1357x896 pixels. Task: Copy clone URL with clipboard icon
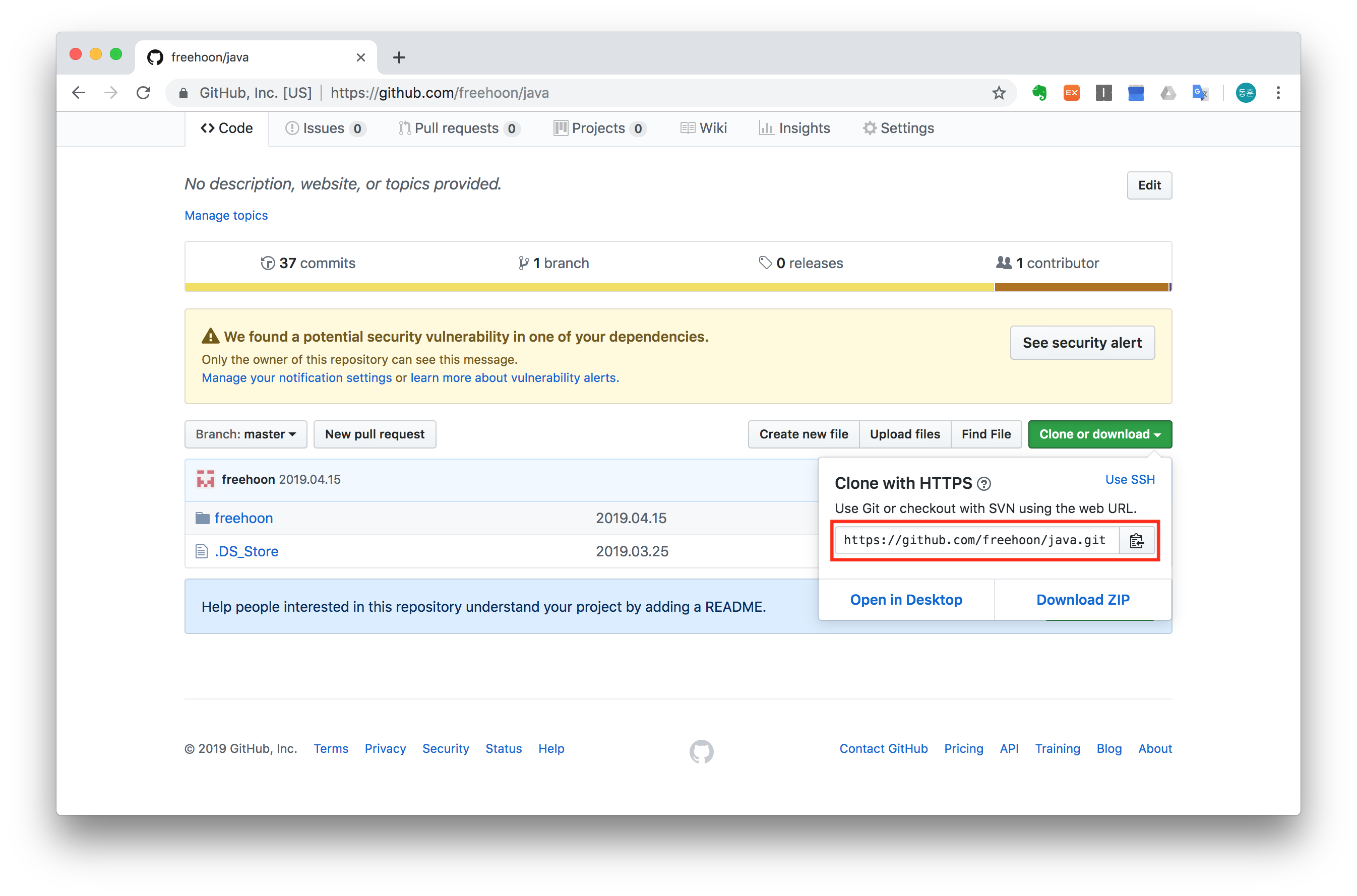(x=1136, y=541)
